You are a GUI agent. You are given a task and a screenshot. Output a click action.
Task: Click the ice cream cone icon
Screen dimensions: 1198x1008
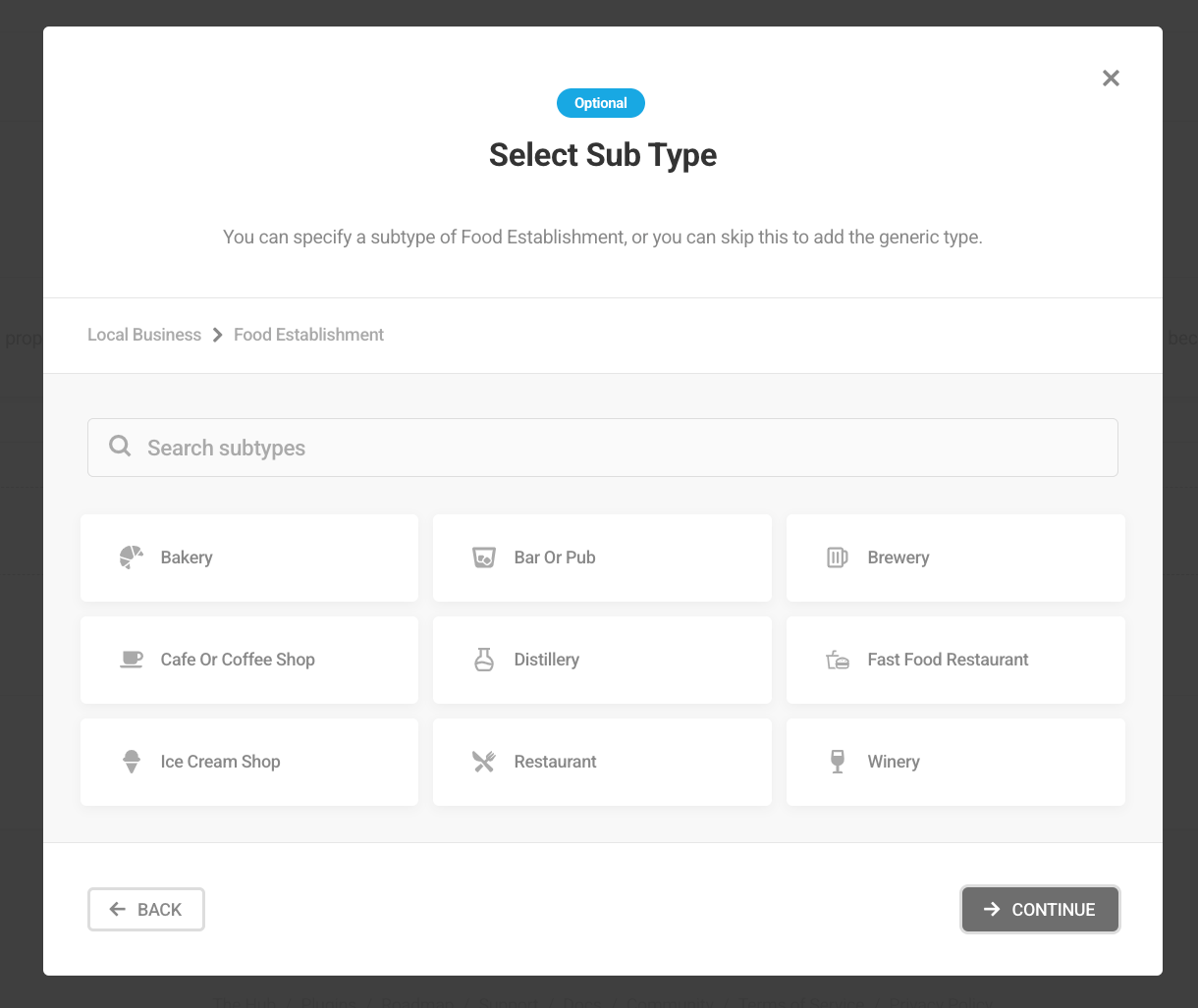(132, 762)
